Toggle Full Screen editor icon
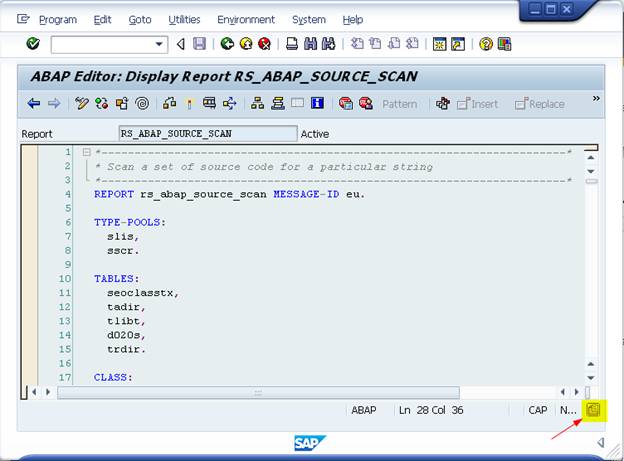Screen dimensions: 624x461 297,104
